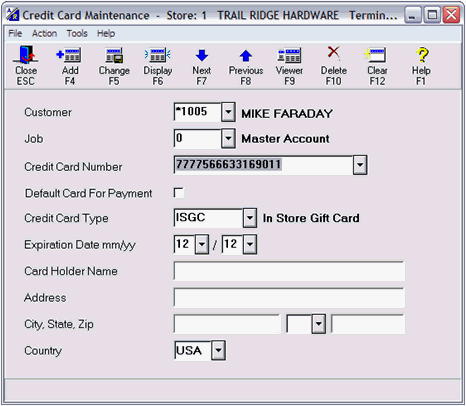Image resolution: width=466 pixels, height=406 pixels.
Task: Open Help with the question mark icon
Action: (x=421, y=55)
